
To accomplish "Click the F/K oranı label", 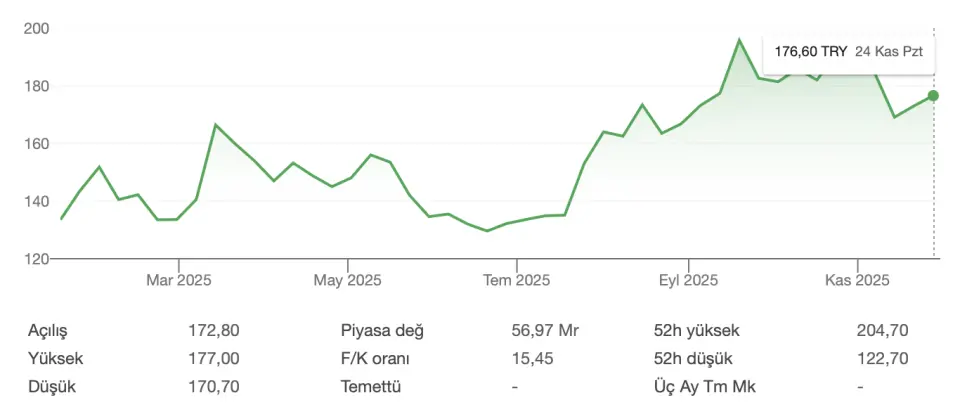I will 376,358.
